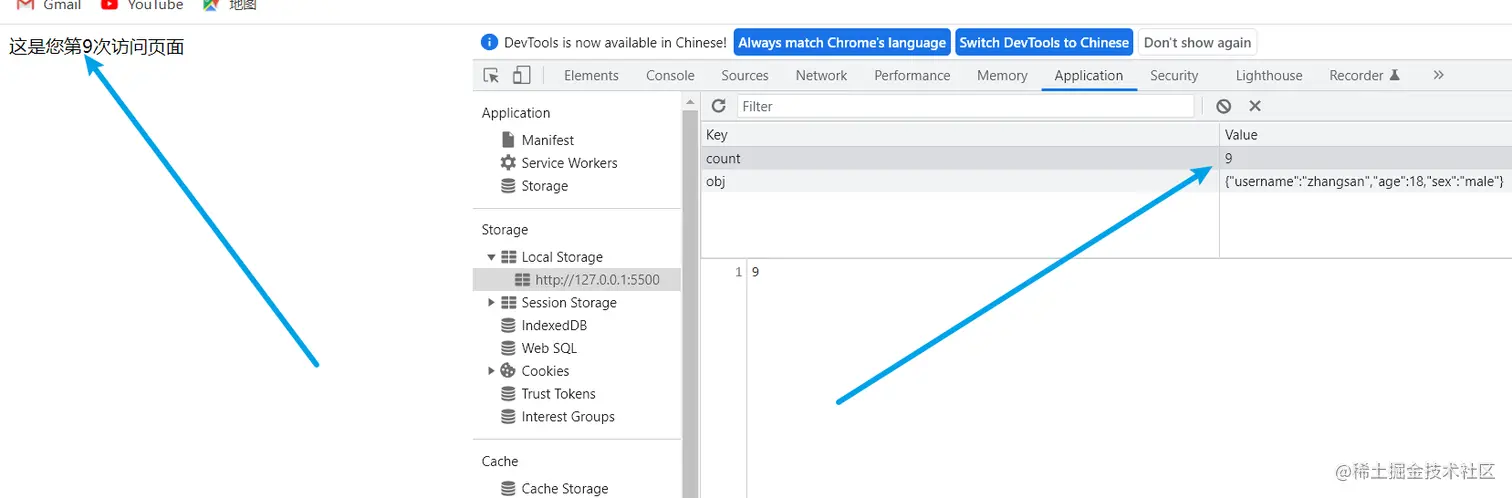Click the Local Storage grid icon
Viewport: 1512px width, 498px height.
[x=509, y=257]
